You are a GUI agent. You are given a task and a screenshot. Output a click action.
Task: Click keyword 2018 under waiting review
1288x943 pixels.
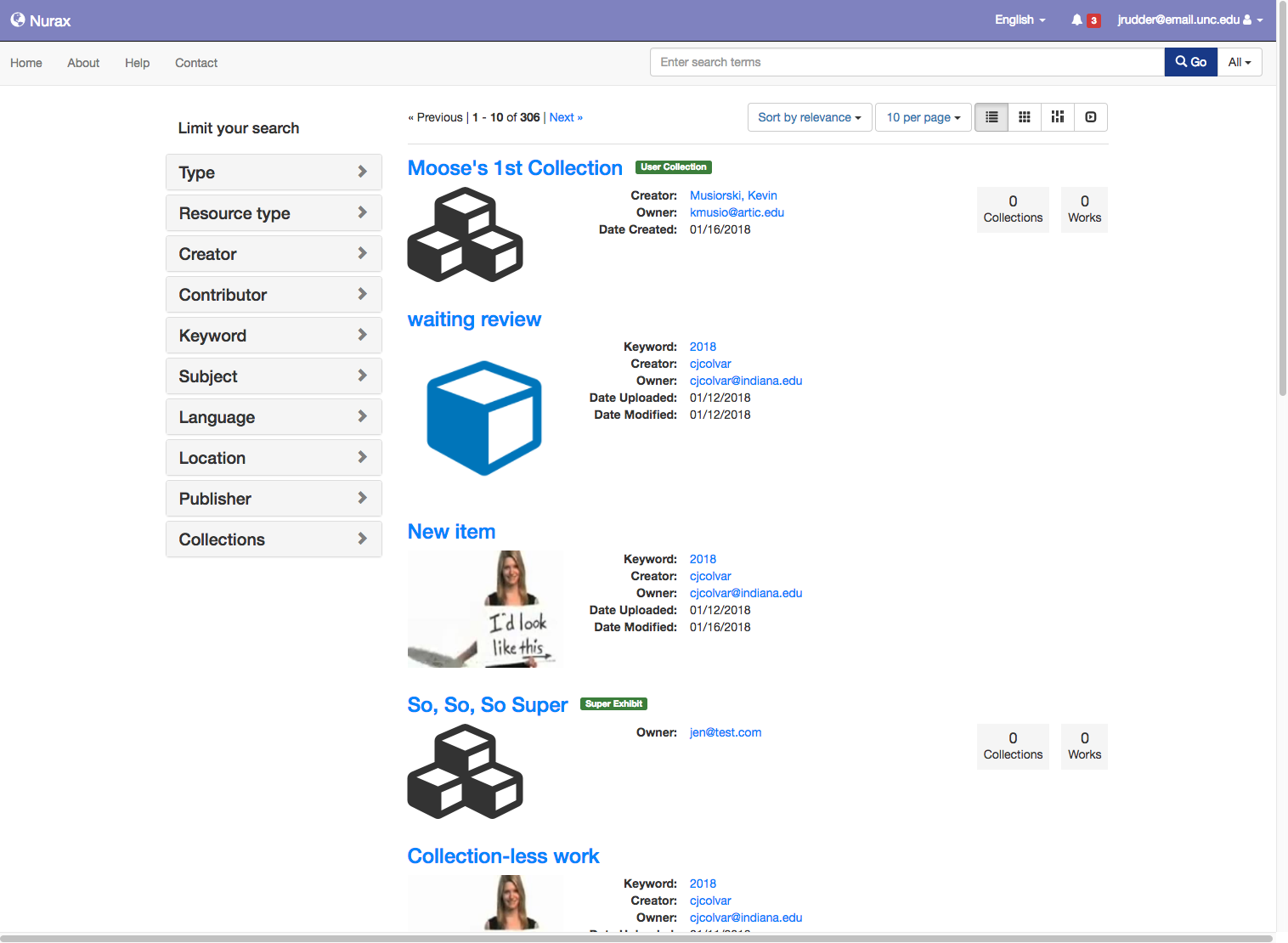[703, 347]
